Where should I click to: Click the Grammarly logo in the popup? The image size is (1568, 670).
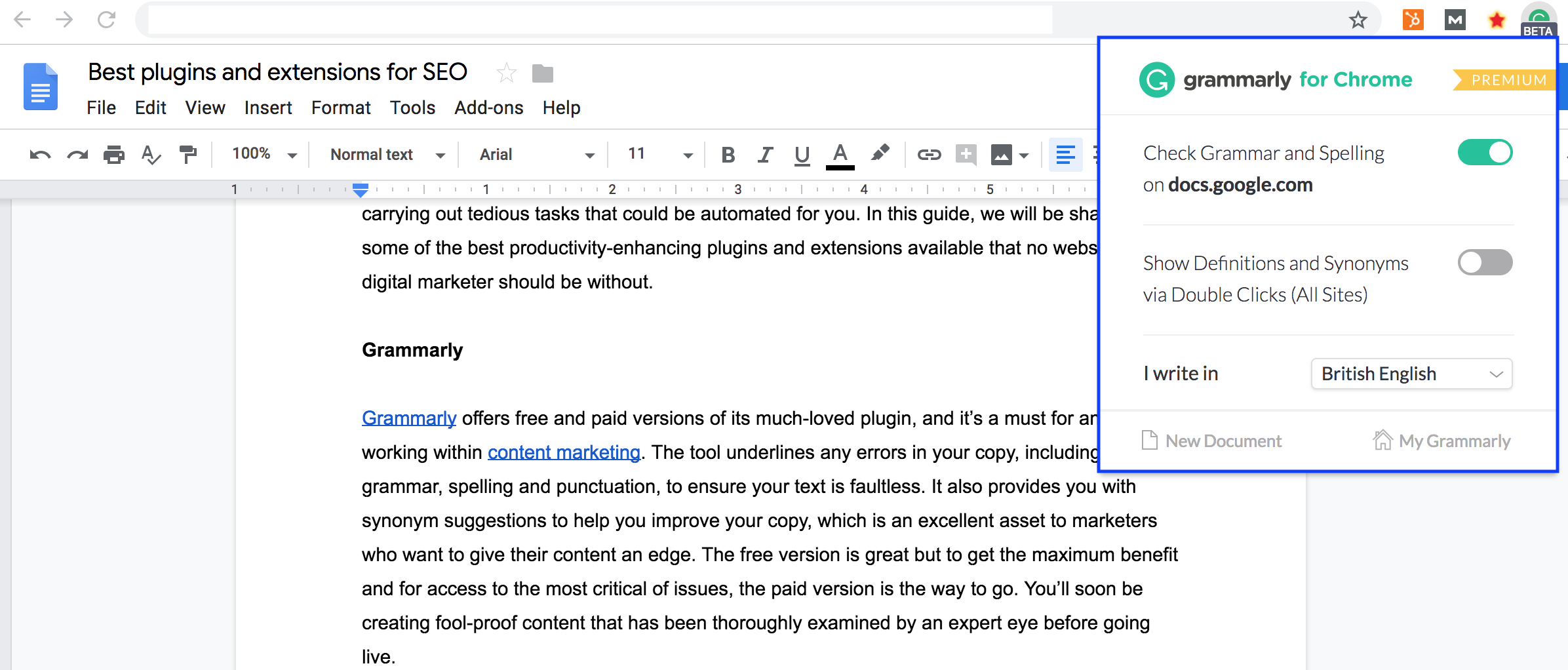pos(1157,80)
